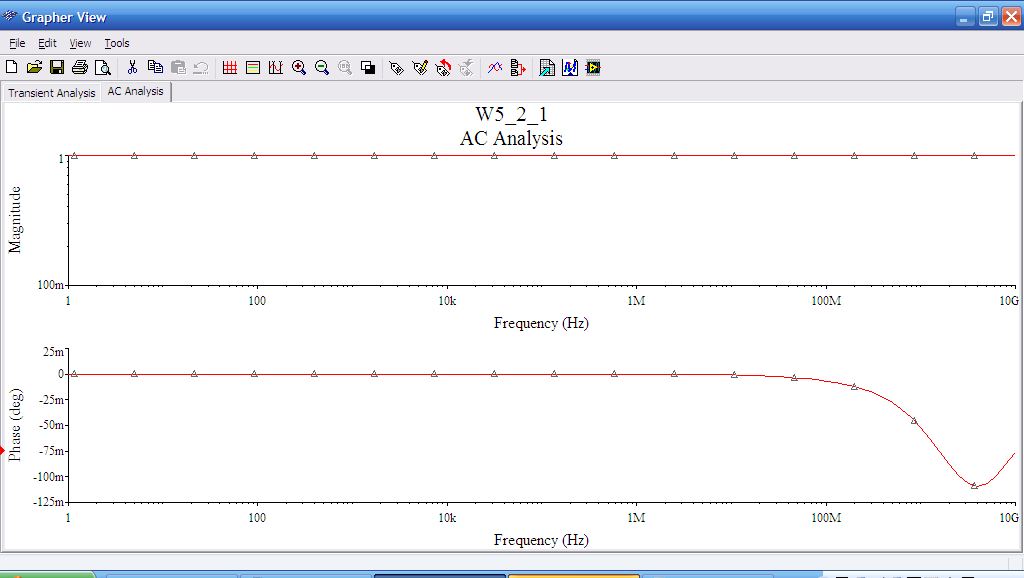Viewport: 1024px width, 578px height.
Task: Toggle the Show Cursors icon
Action: click(276, 67)
